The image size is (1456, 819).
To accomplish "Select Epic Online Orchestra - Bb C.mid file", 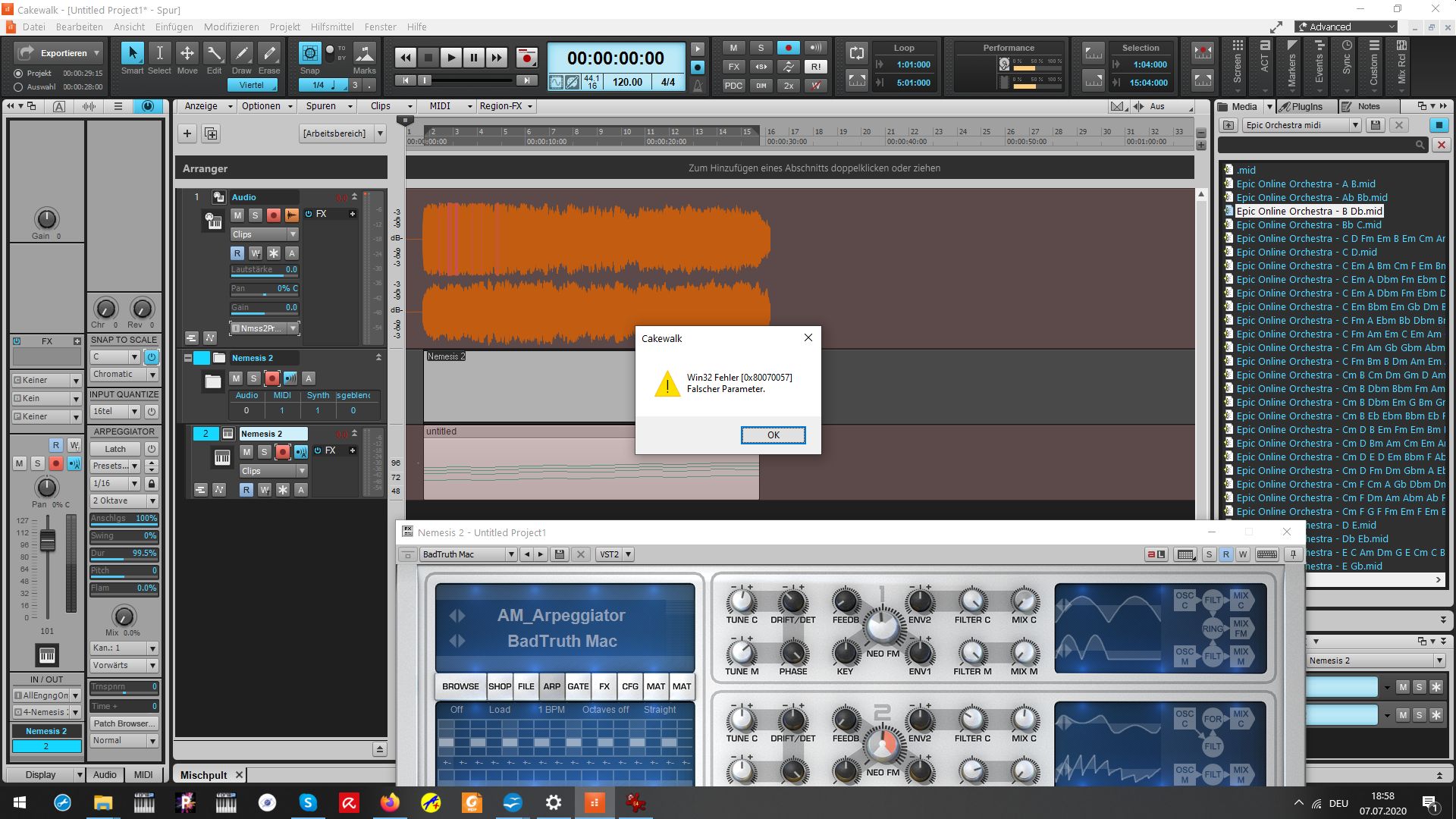I will click(1308, 225).
